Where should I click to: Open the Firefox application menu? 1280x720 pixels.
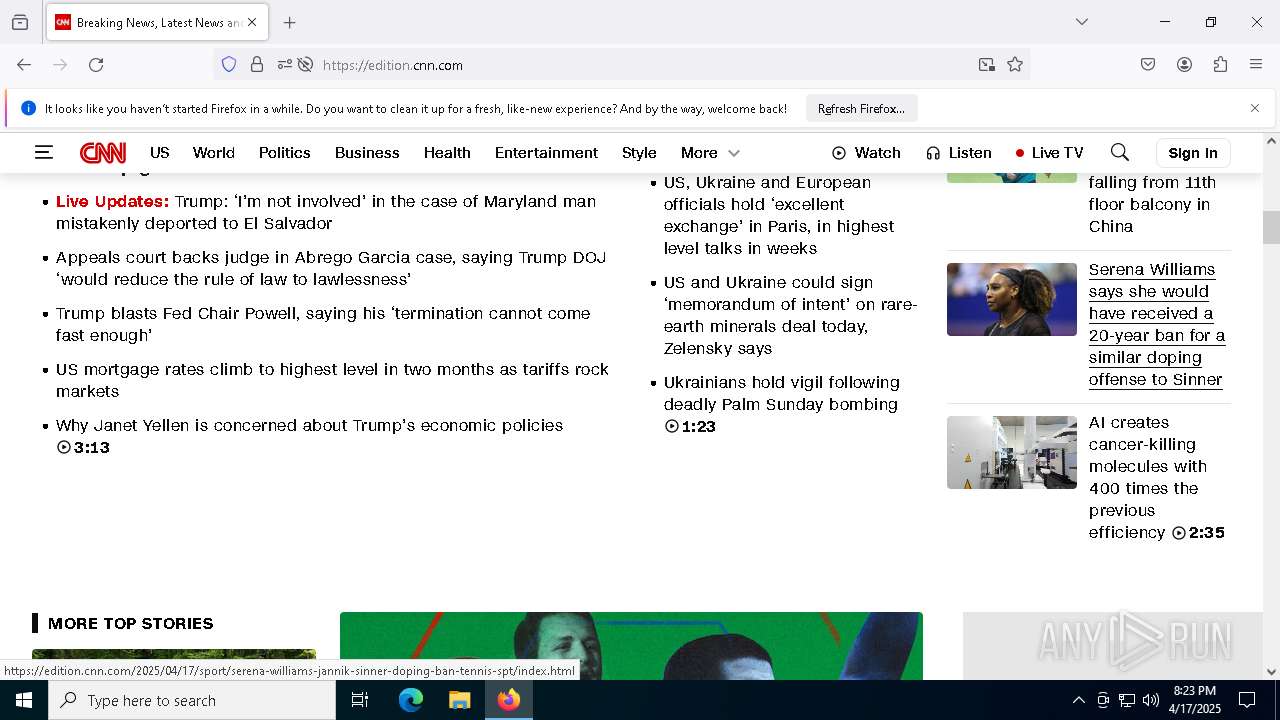coord(1256,65)
